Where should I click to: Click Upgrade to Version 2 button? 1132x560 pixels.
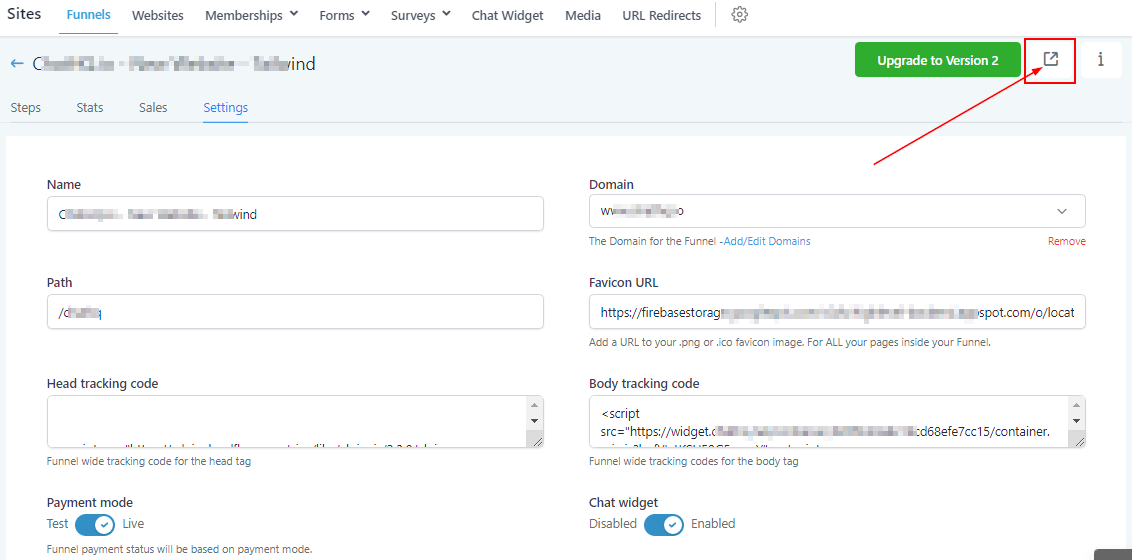937,60
